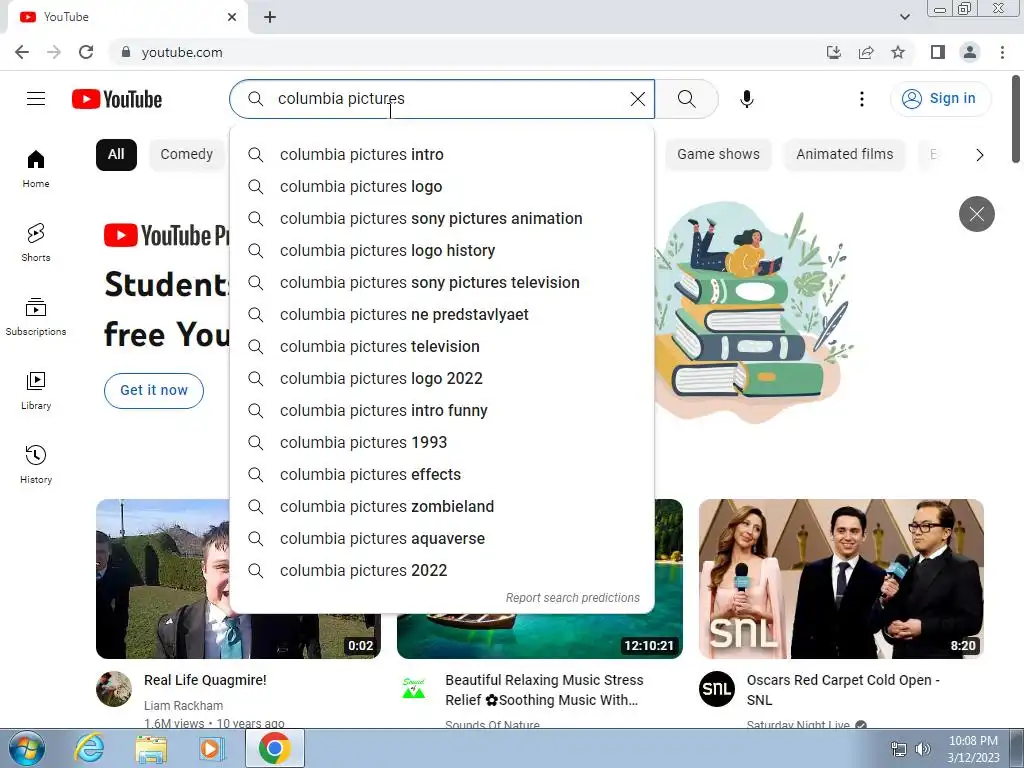The height and width of the screenshot is (768, 1024).
Task: Dismiss the YouTube Premium promo banner
Action: point(976,214)
